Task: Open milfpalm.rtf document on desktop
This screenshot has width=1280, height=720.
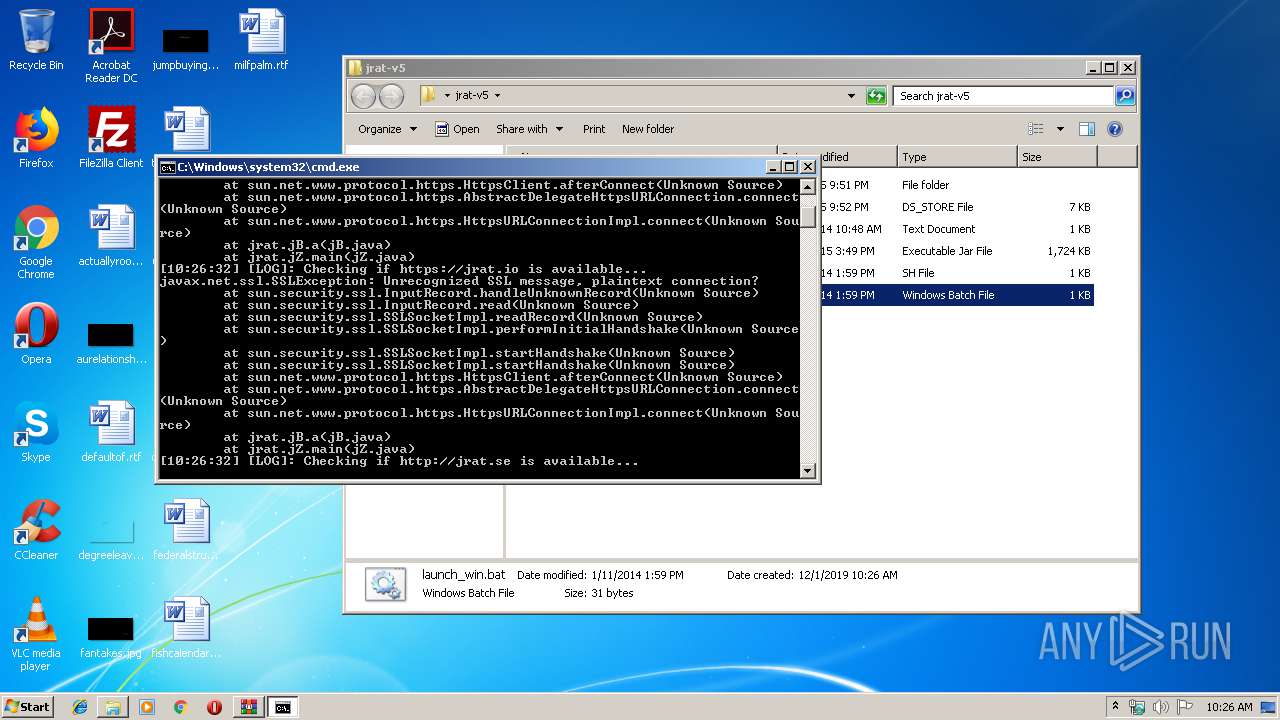Action: point(261,40)
